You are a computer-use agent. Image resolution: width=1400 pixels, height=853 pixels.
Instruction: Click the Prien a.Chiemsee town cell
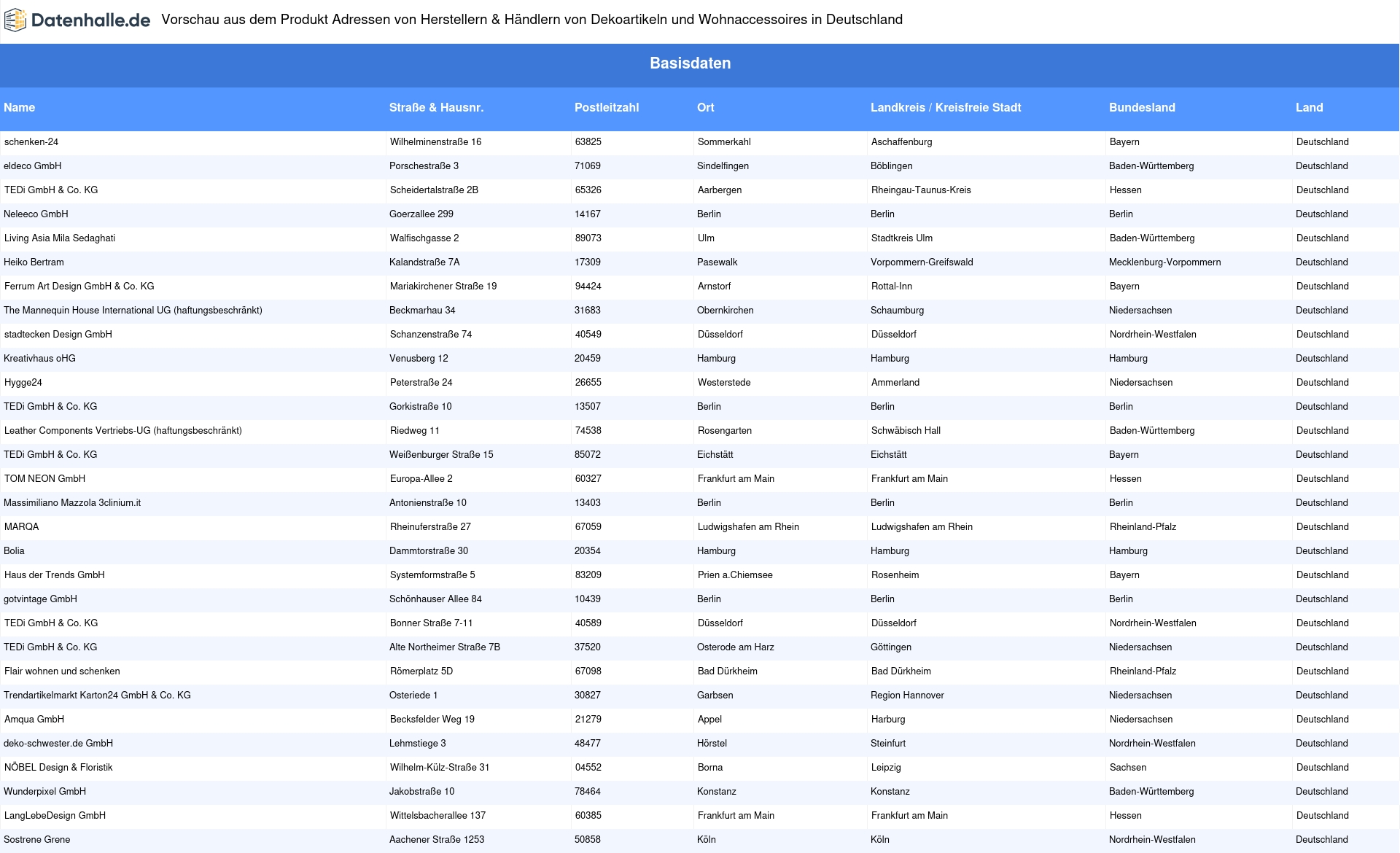(735, 575)
